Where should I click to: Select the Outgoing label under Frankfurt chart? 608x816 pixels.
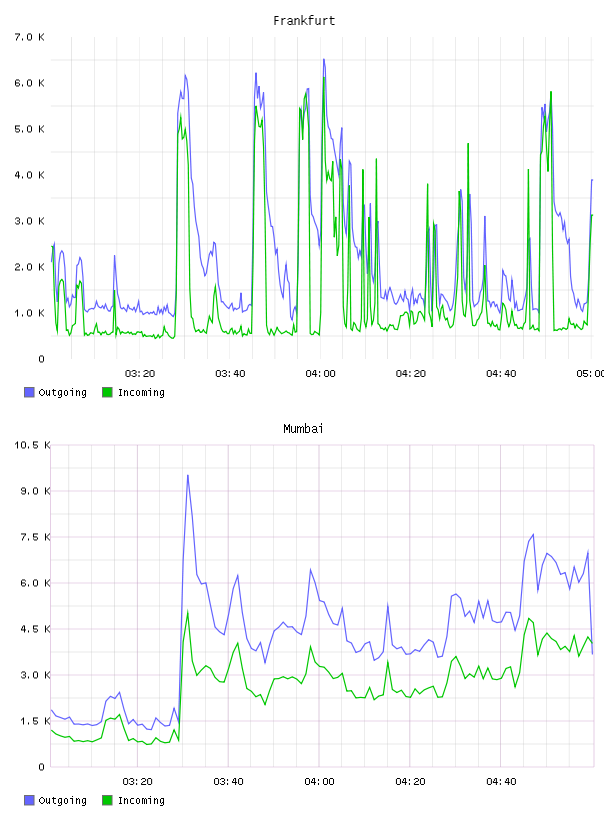[x=62, y=393]
